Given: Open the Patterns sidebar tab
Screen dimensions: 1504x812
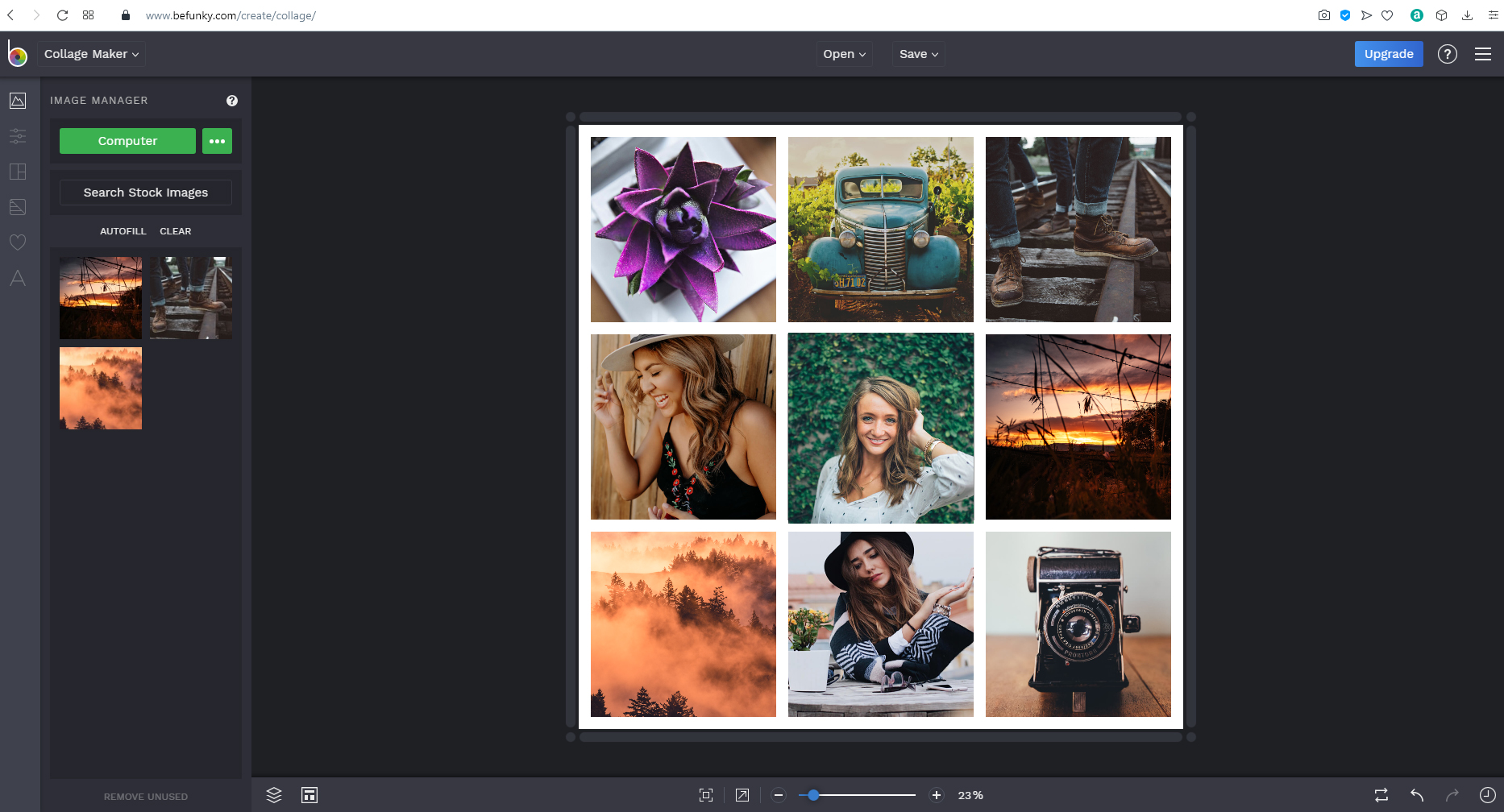Looking at the screenshot, I should coord(18,207).
